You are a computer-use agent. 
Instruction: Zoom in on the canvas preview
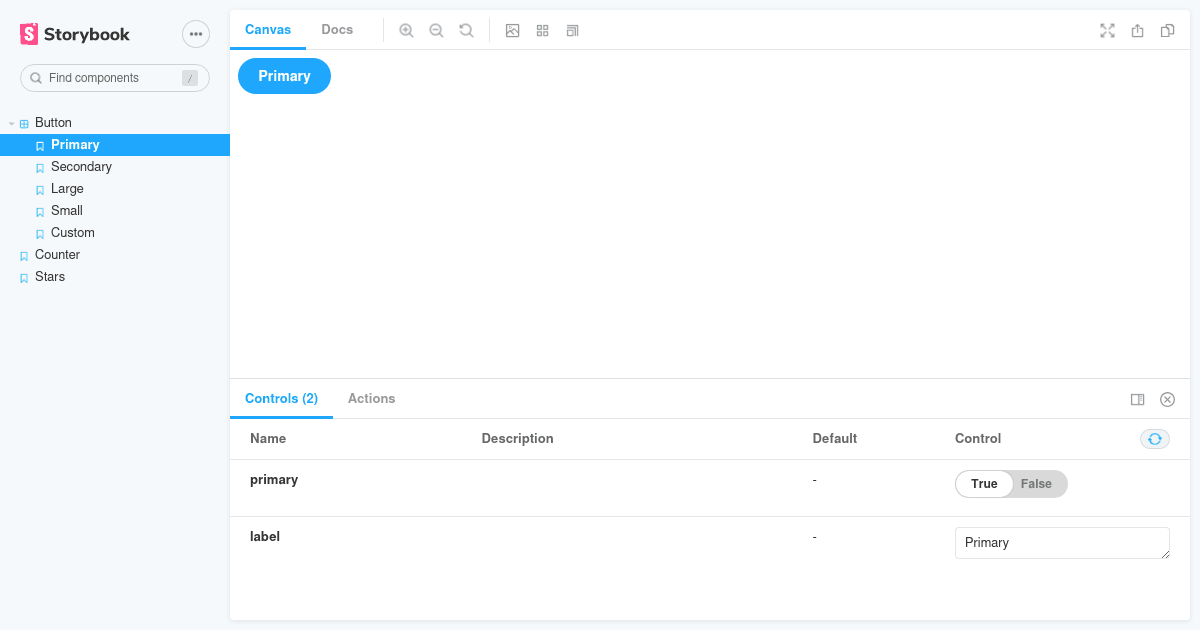pos(406,30)
